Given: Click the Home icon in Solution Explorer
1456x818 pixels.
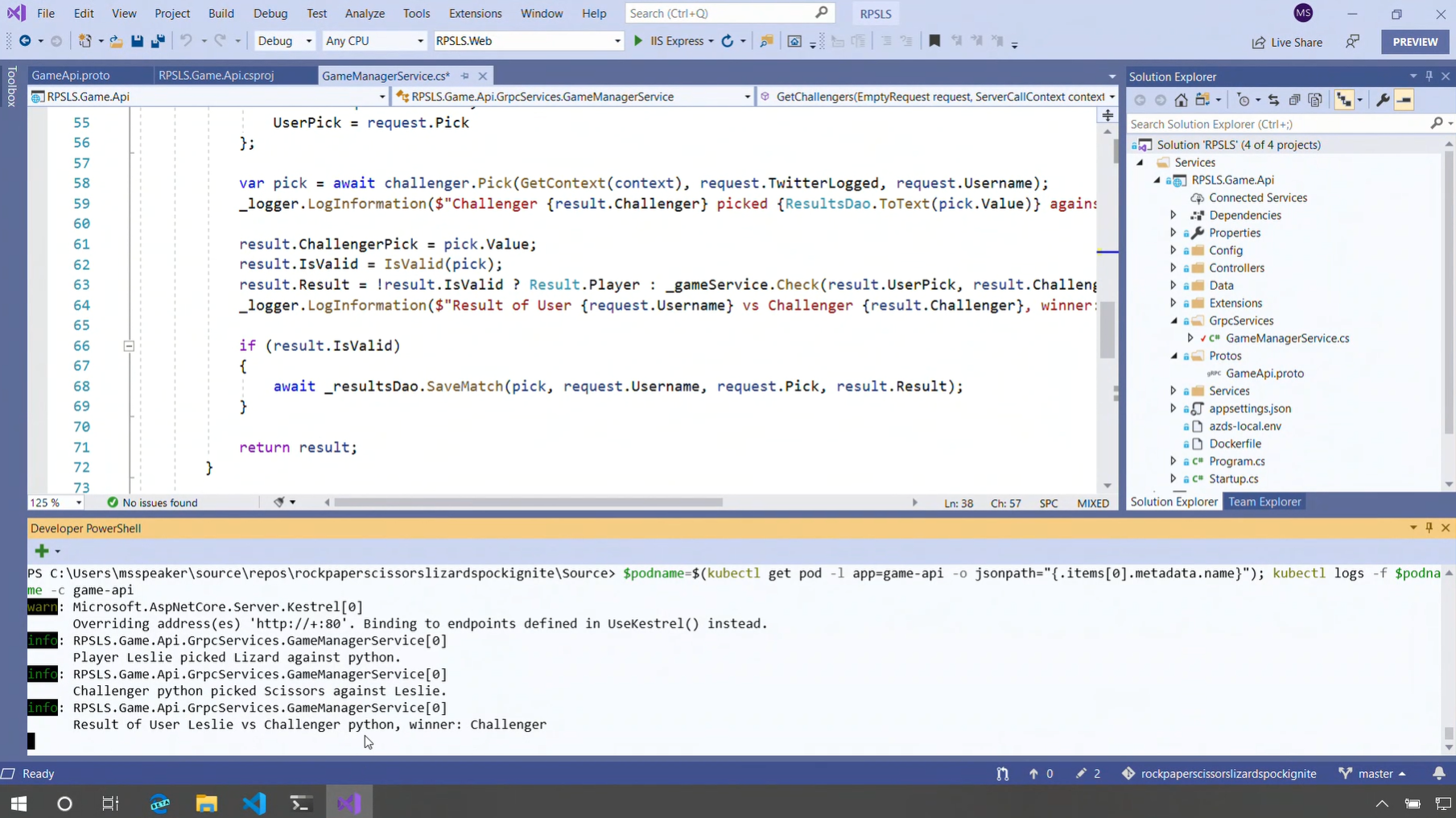Looking at the screenshot, I should [1181, 100].
